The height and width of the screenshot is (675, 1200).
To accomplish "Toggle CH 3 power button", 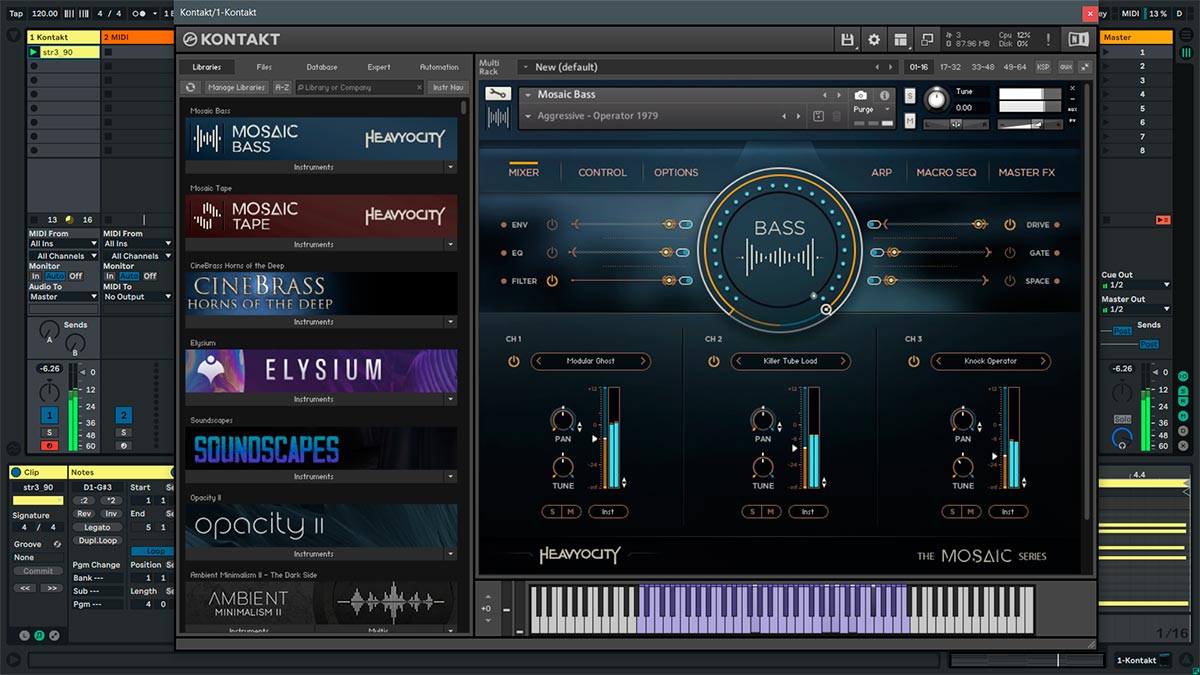I will pos(914,361).
